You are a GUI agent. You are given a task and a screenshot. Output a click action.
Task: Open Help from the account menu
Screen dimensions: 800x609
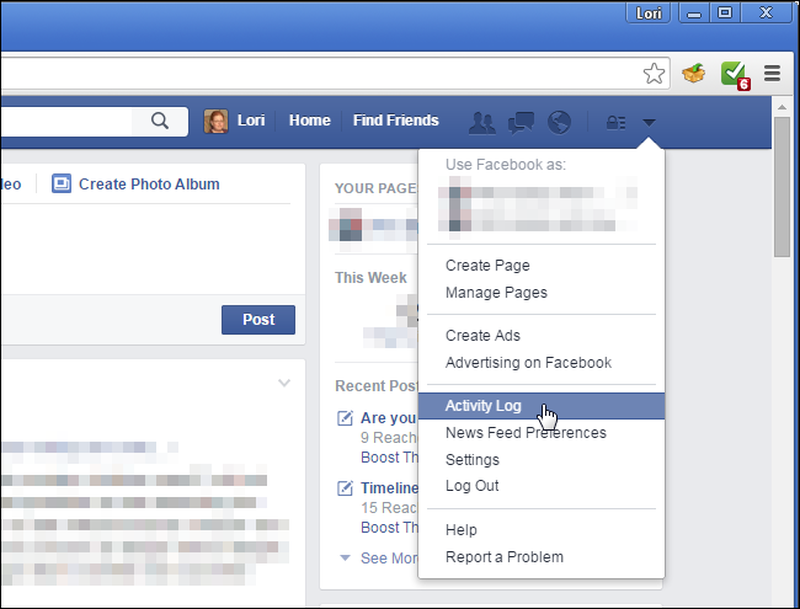point(461,530)
